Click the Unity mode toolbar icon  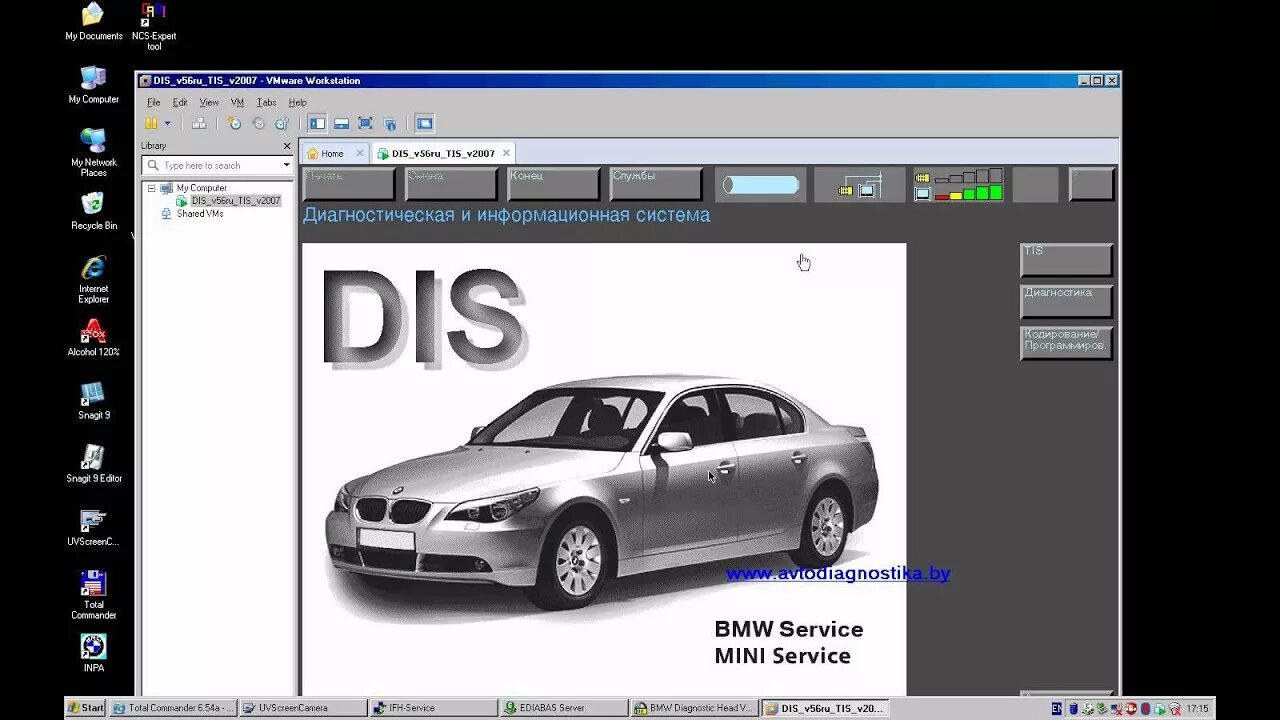390,123
